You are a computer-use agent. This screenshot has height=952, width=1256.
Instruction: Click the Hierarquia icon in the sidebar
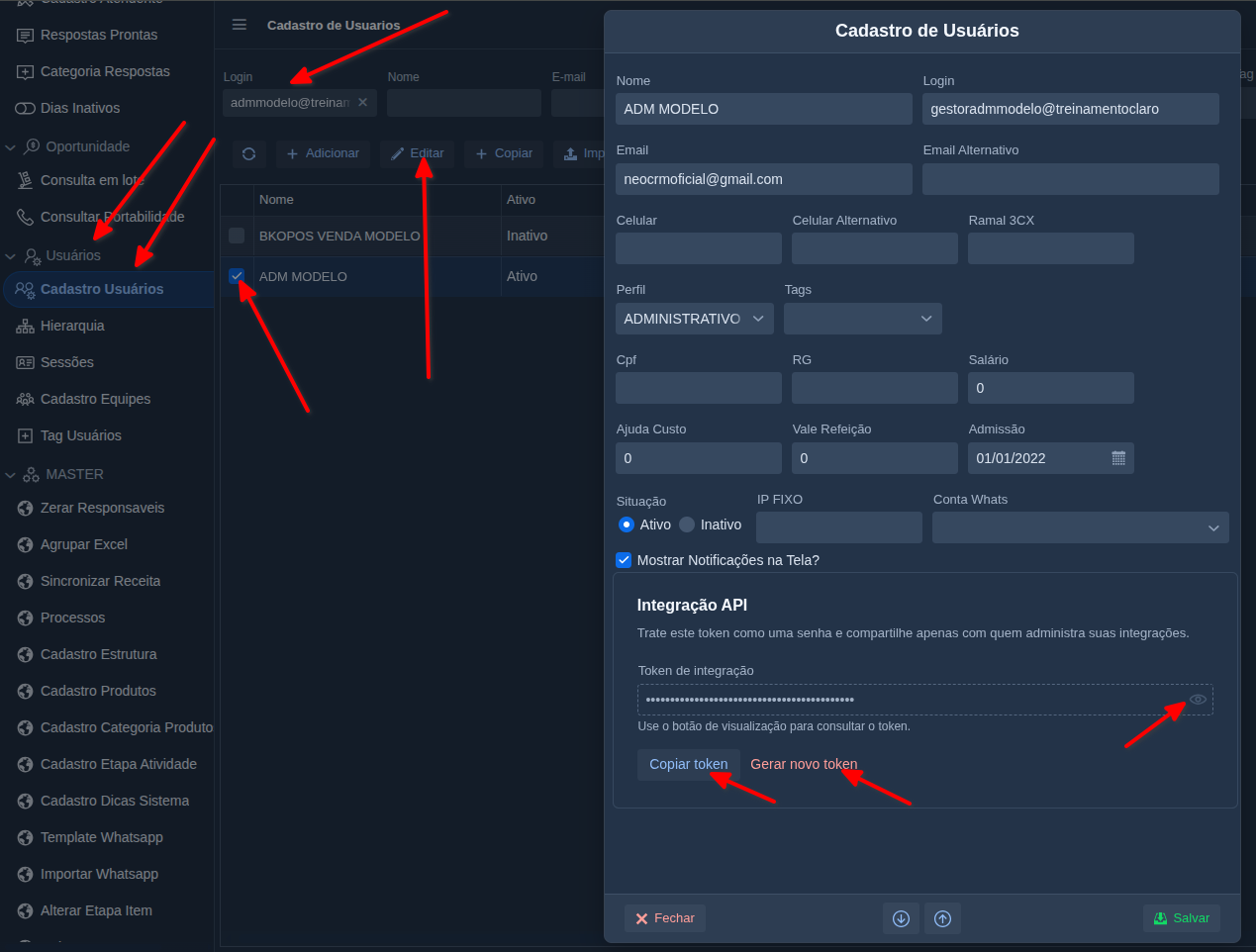(25, 327)
